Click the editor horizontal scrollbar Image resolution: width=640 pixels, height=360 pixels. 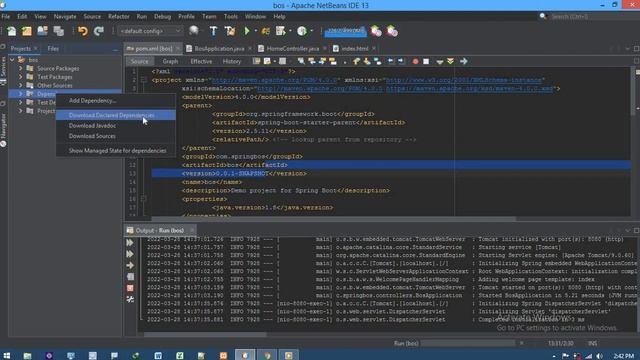coord(334,218)
